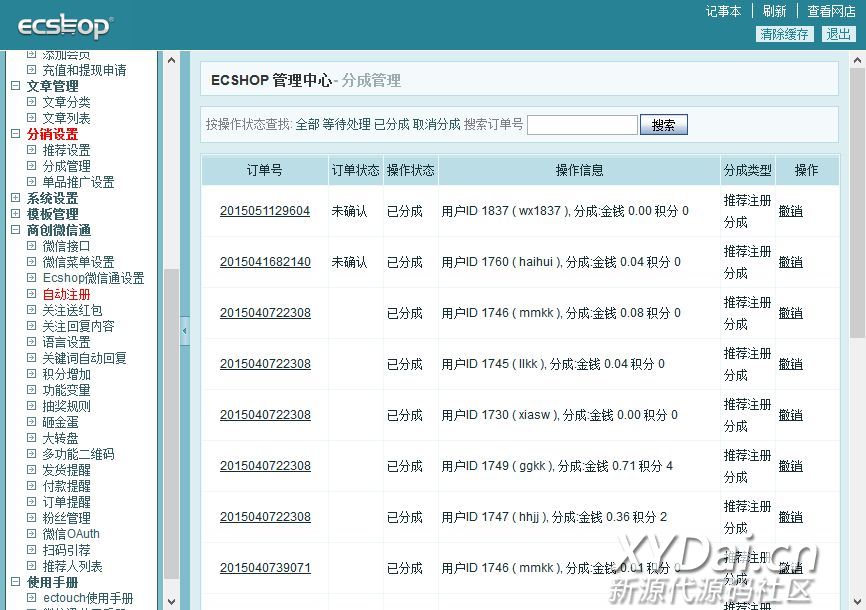The height and width of the screenshot is (610, 866).
Task: Click the Ecshop微信通设置 item icon
Action: pos(31,277)
